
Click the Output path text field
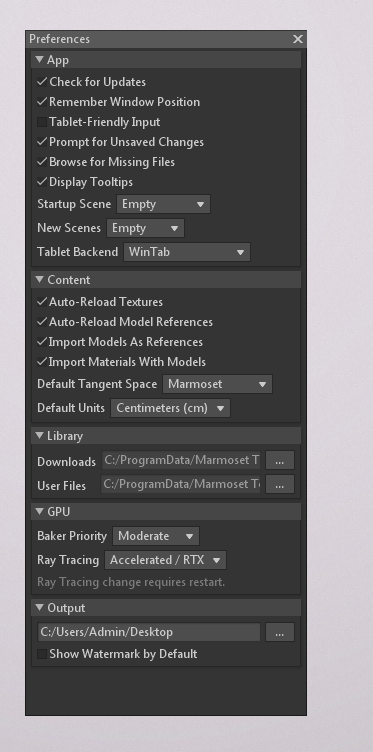149,632
